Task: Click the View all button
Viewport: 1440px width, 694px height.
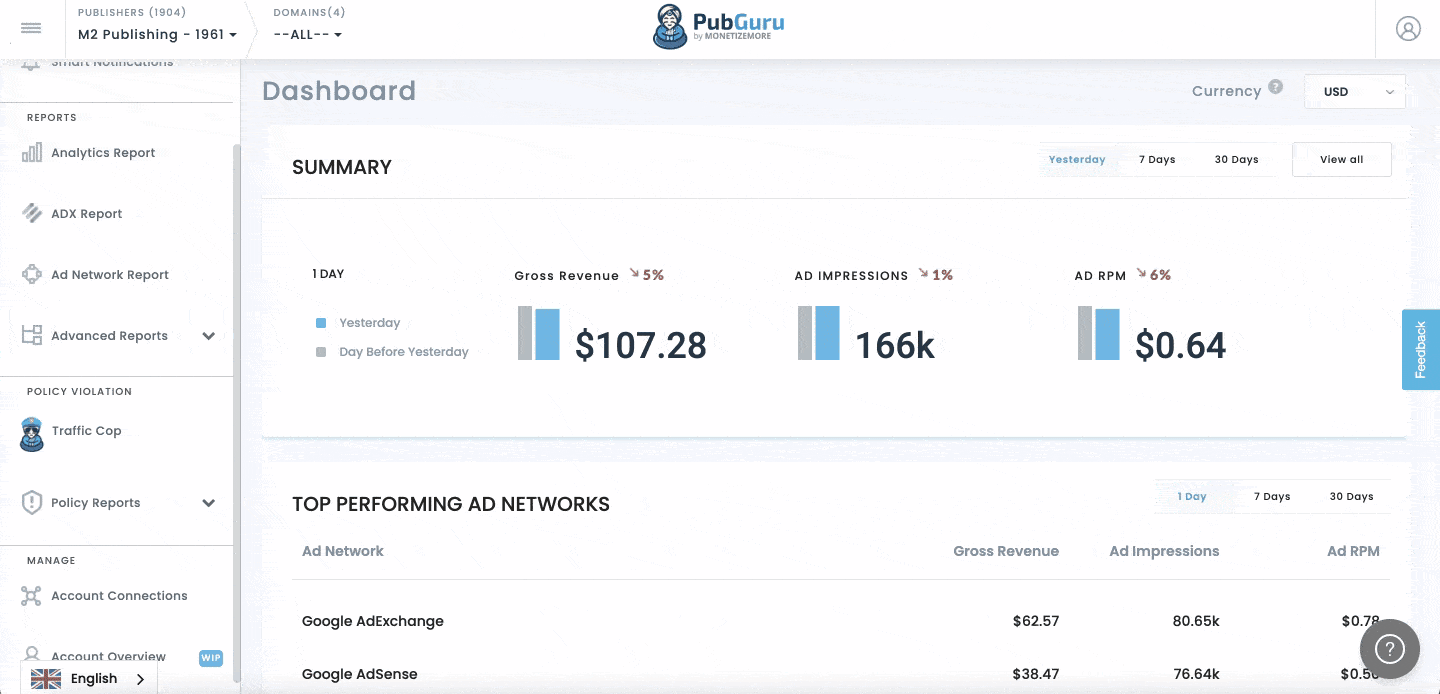Action: pyautogui.click(x=1341, y=158)
